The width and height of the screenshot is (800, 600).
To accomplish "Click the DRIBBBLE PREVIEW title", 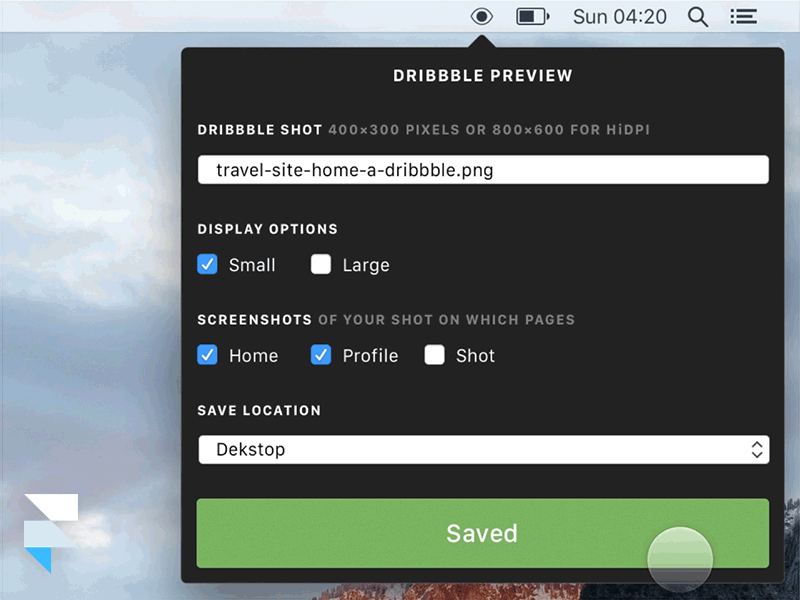I will point(483,76).
